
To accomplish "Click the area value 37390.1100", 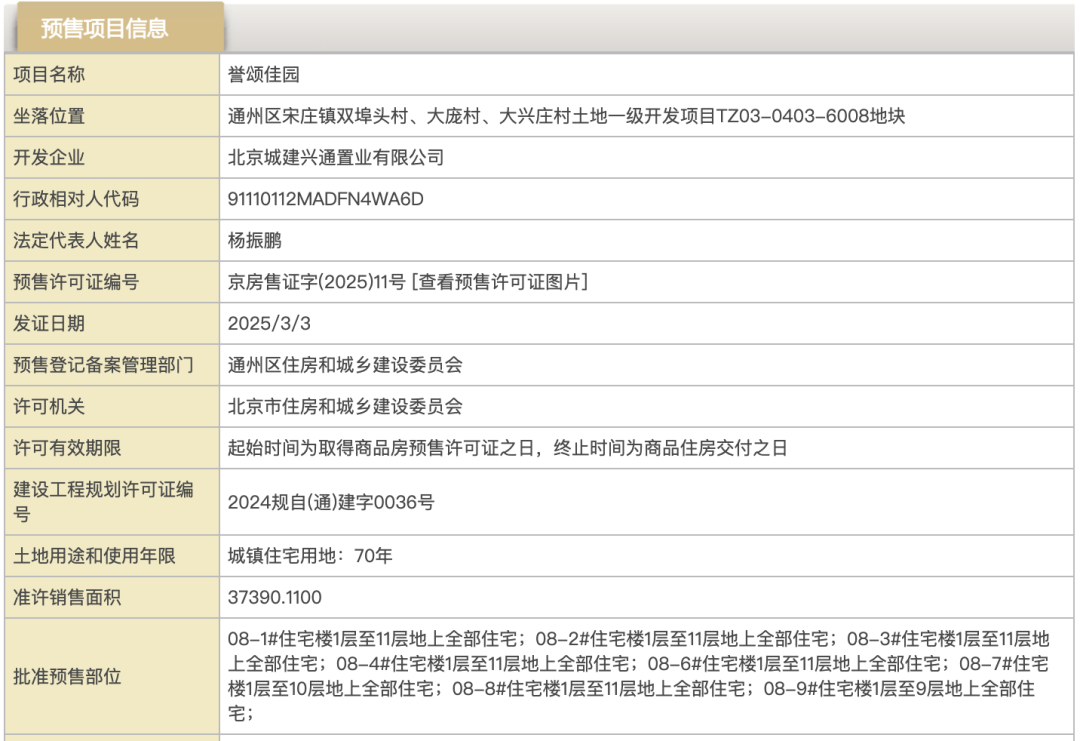I will tap(274, 597).
